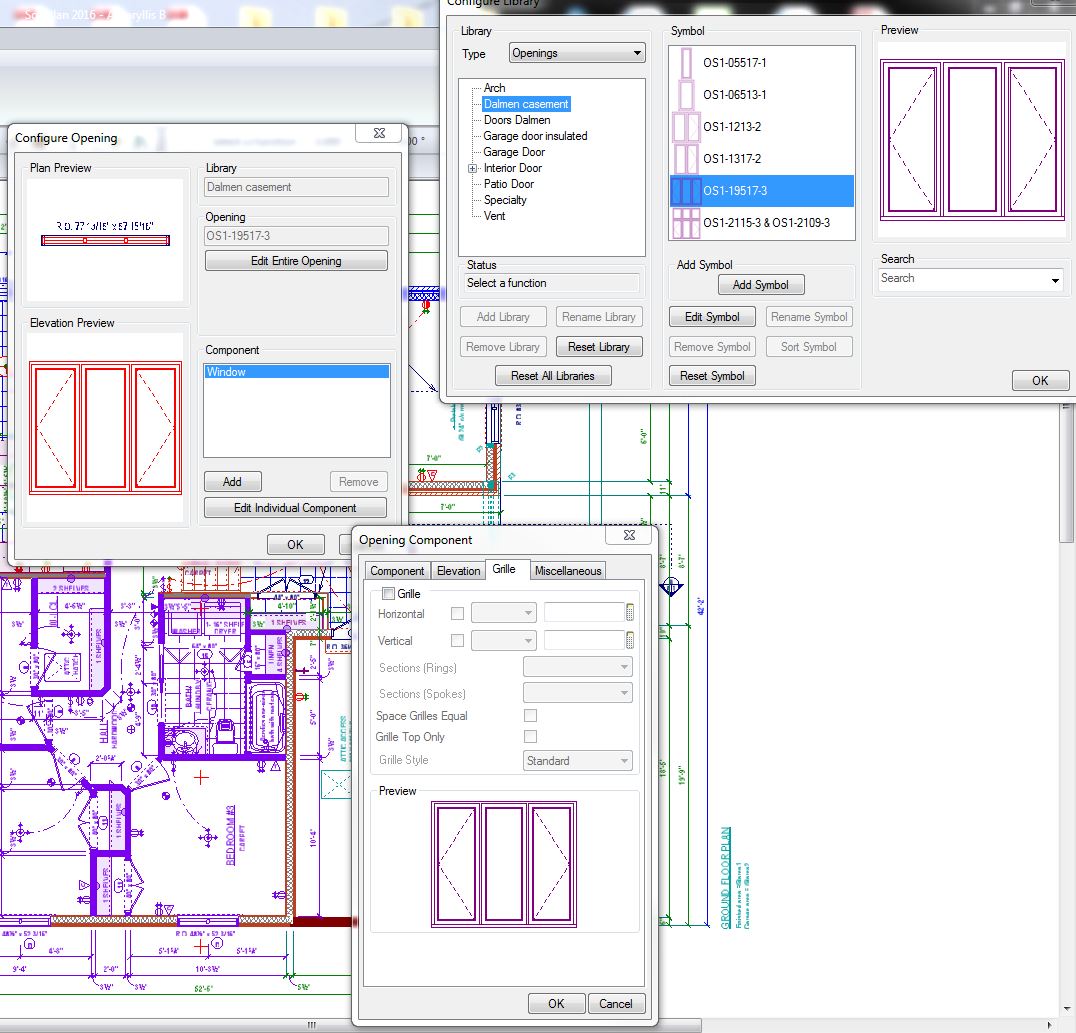Select OS1-06513-1 symbol thumbnail icon

[x=686, y=95]
